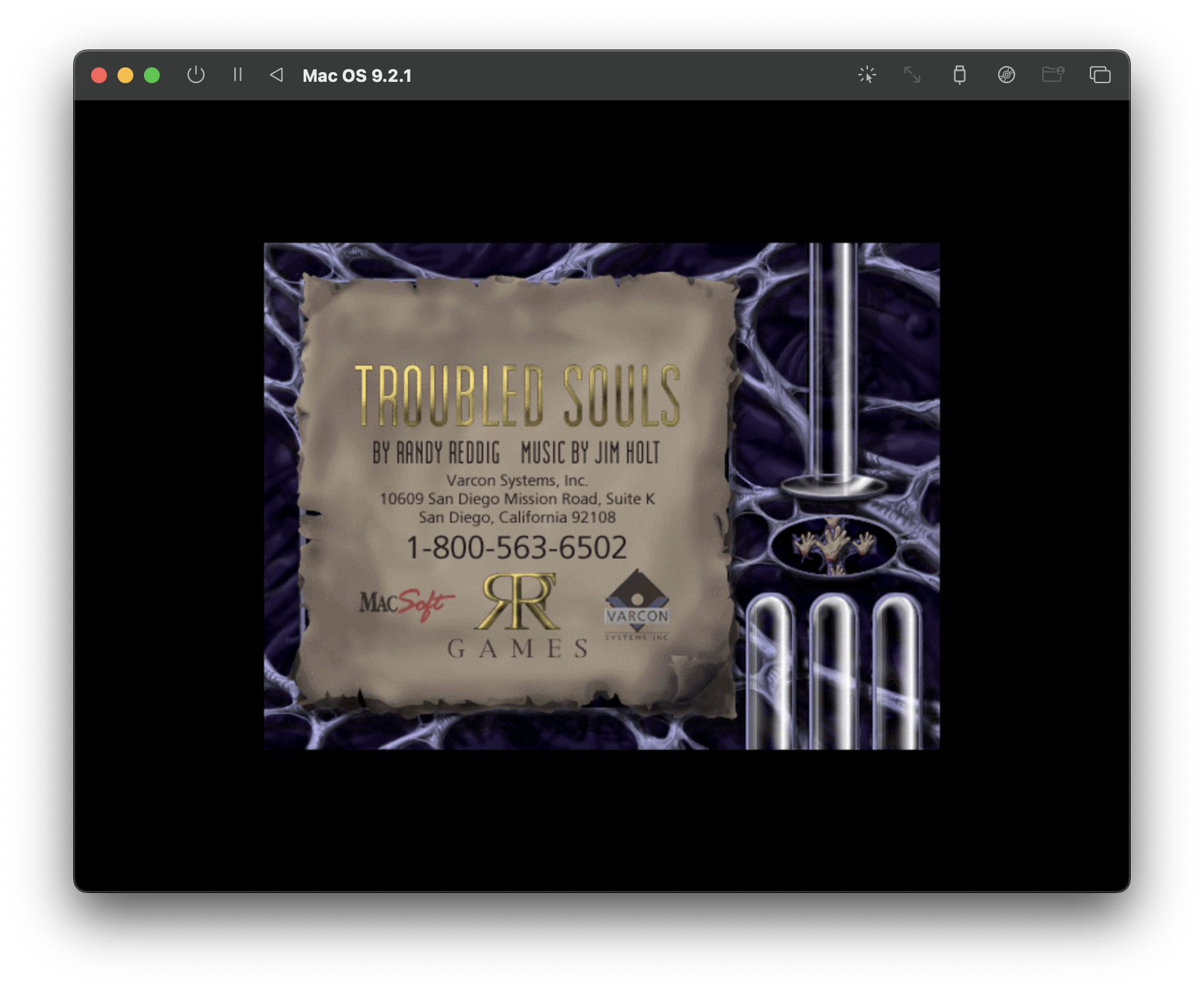Toggle mouse capture cursor icon
1204x990 pixels.
[867, 75]
